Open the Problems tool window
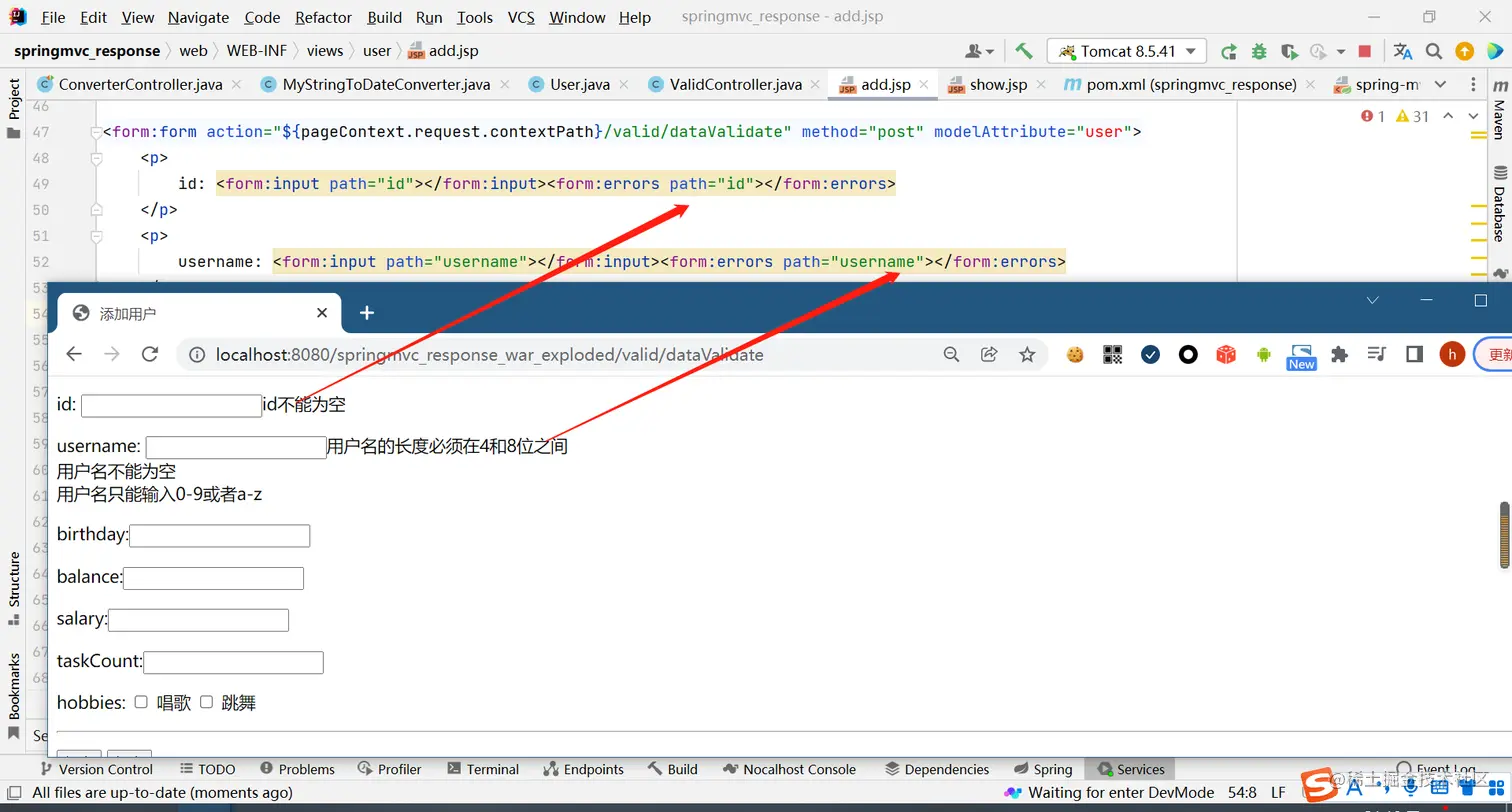Viewport: 1512px width, 812px height. [297, 769]
